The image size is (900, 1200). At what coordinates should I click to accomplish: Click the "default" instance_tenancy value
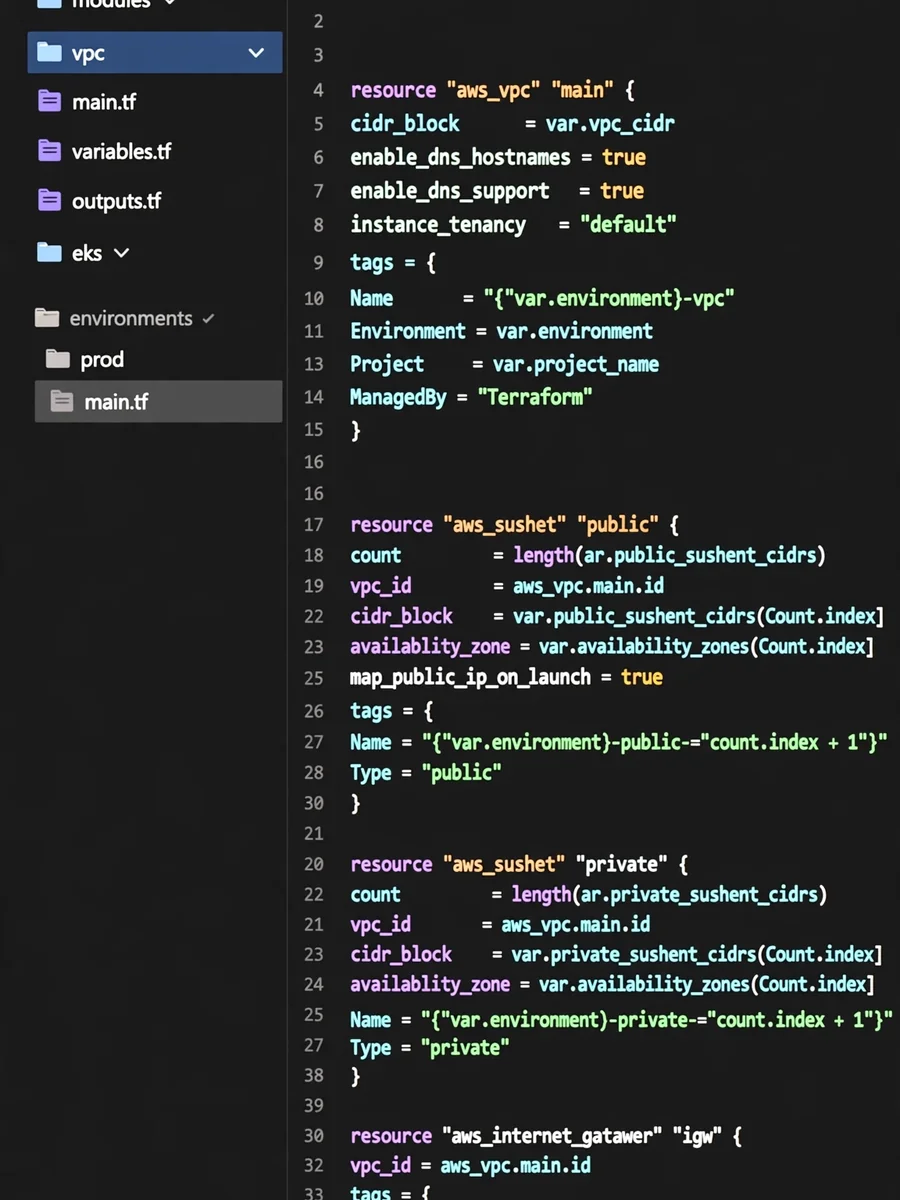pyautogui.click(x=629, y=224)
